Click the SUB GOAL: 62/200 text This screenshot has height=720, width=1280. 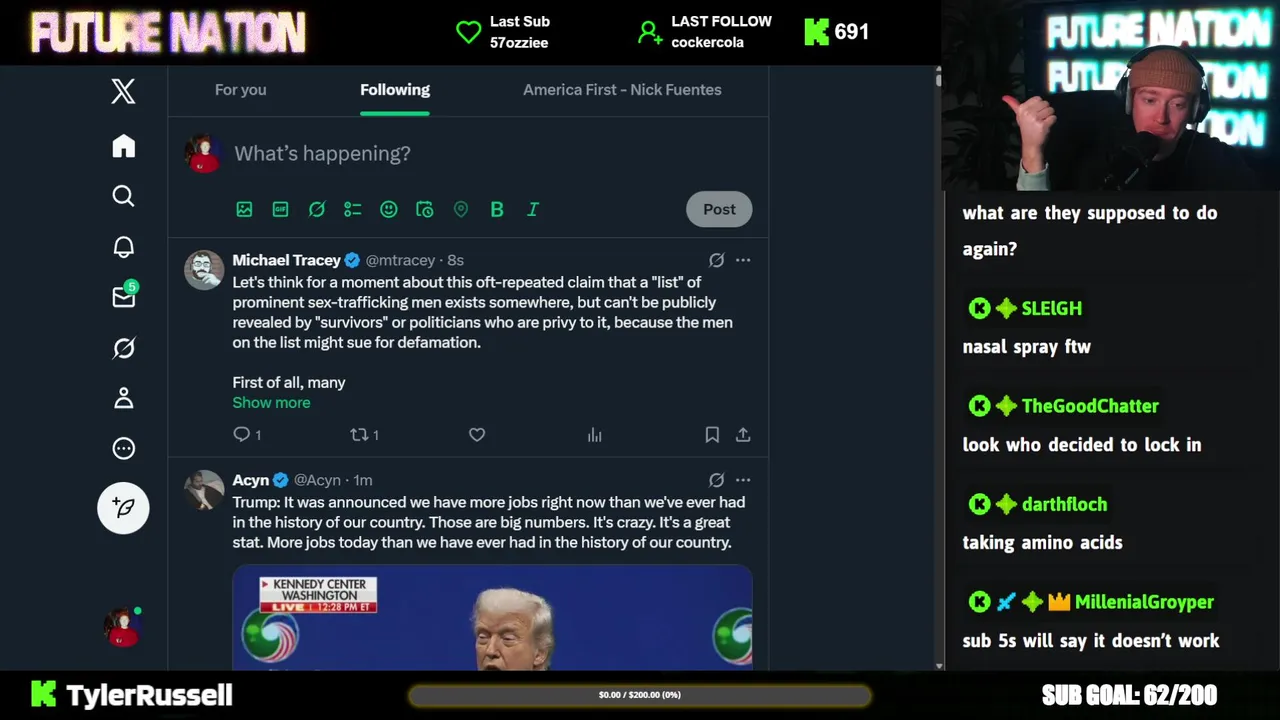click(x=1129, y=695)
